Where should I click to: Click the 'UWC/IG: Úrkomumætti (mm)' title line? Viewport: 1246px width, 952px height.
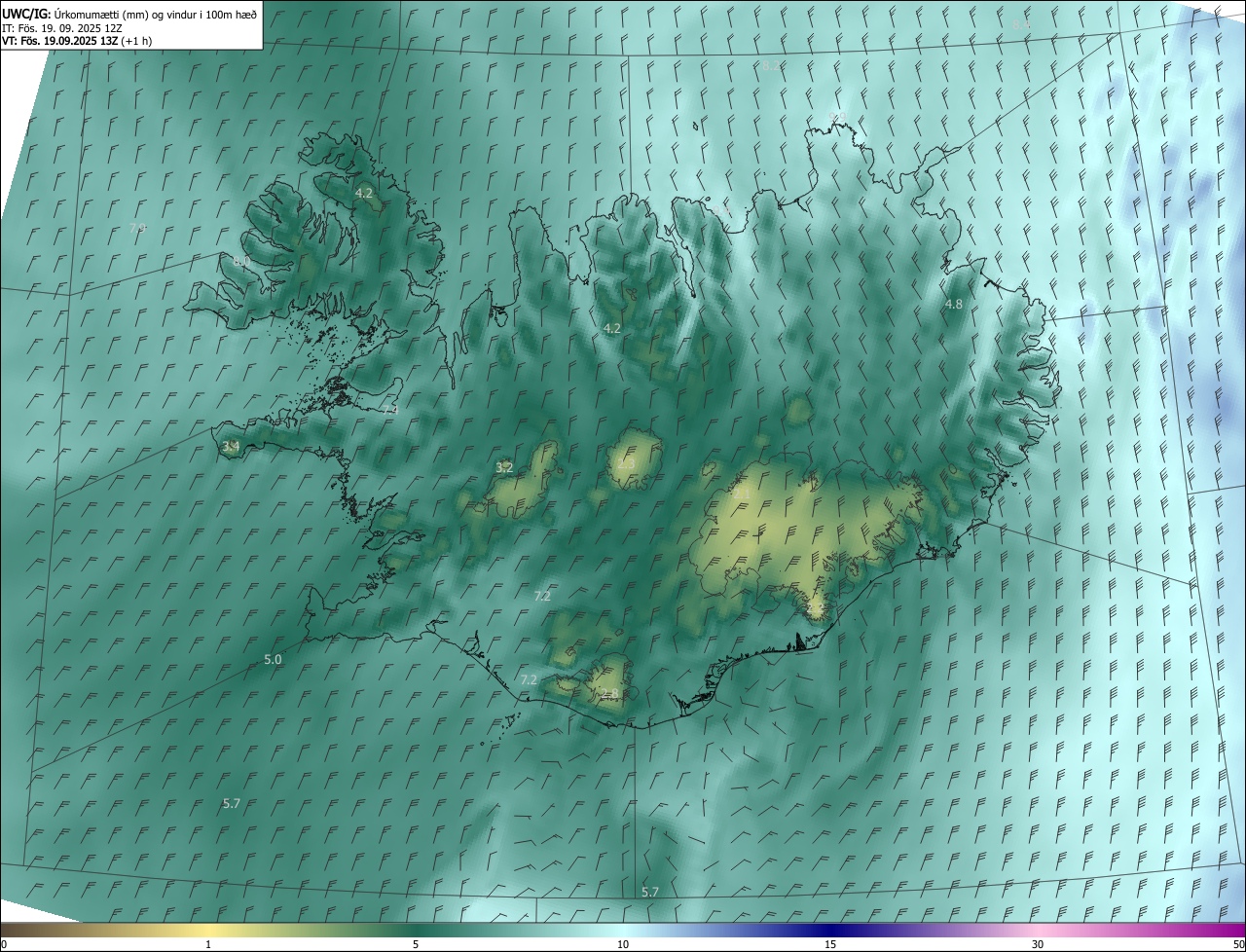pyautogui.click(x=129, y=14)
